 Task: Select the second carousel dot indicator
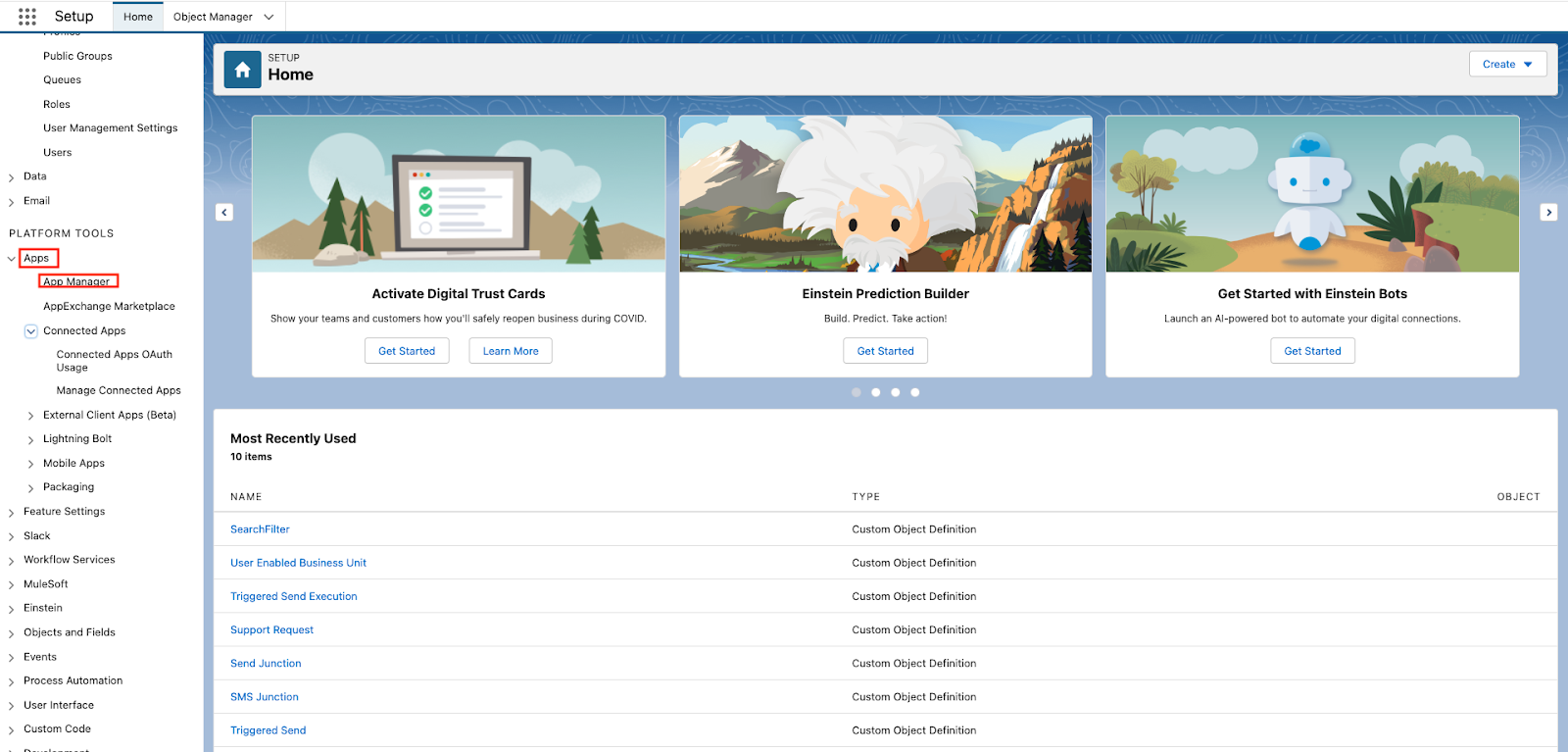coord(876,392)
